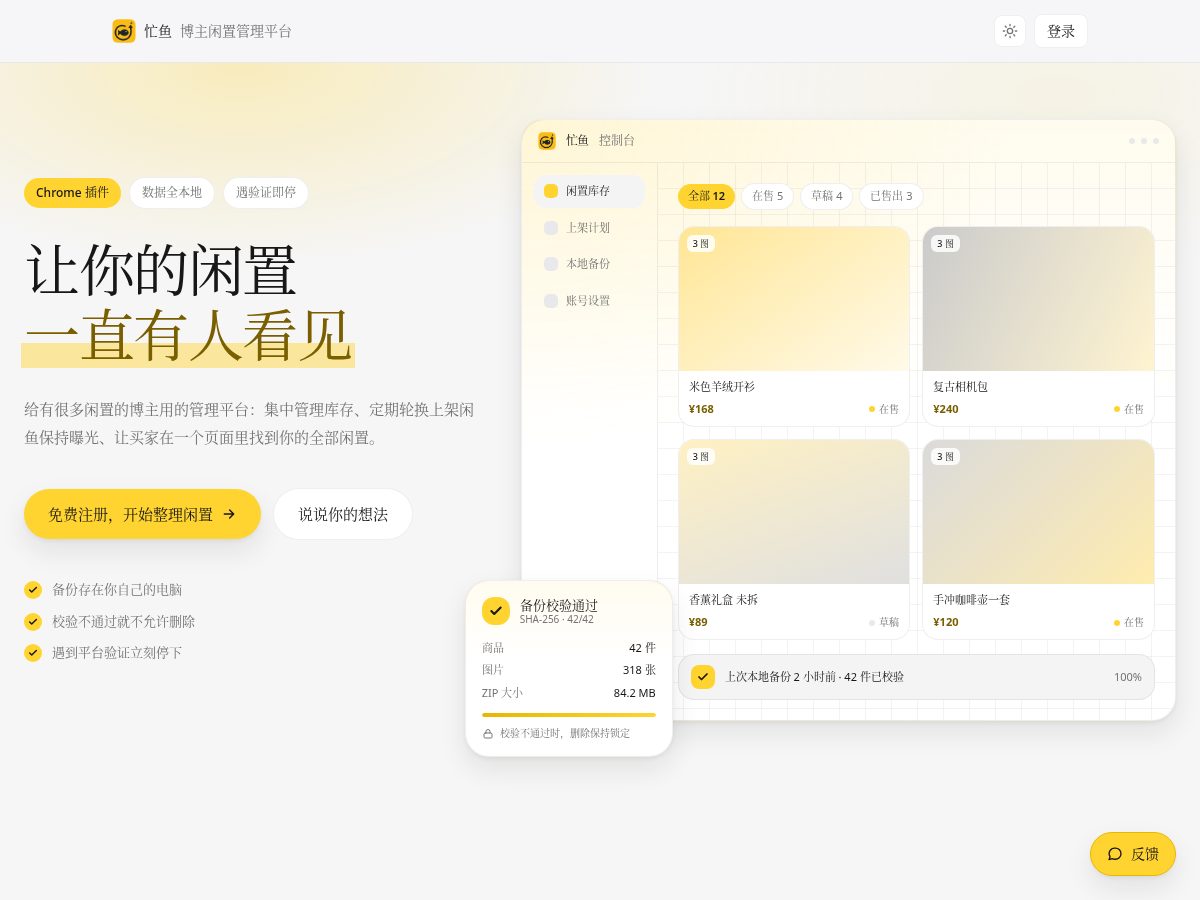Click the 说说你的想法 button
This screenshot has width=1200, height=900.
[343, 514]
